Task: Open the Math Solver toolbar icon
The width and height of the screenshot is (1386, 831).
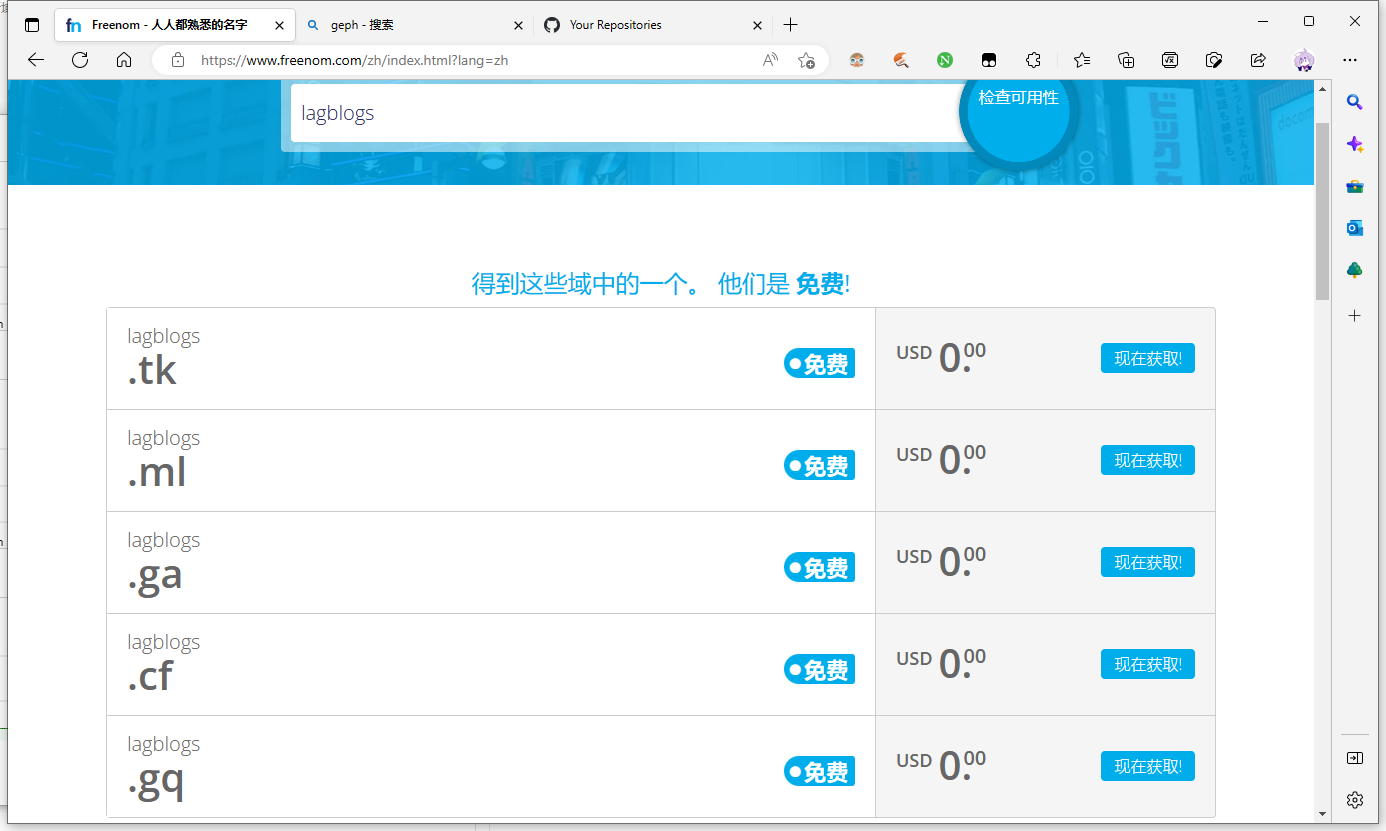Action: pyautogui.click(x=1170, y=60)
